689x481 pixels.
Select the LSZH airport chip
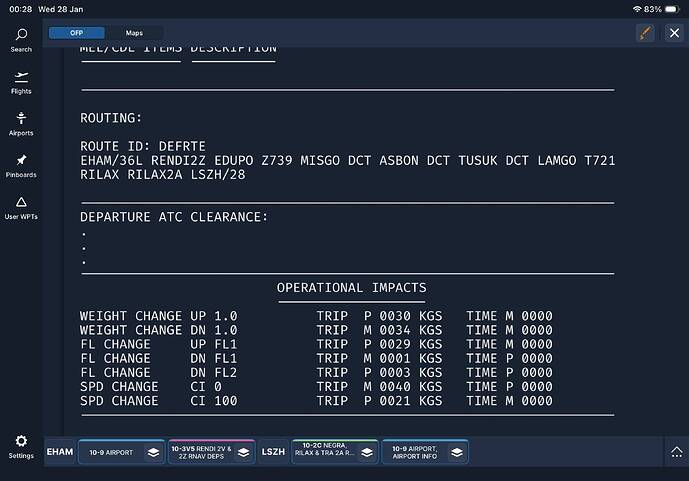point(273,452)
